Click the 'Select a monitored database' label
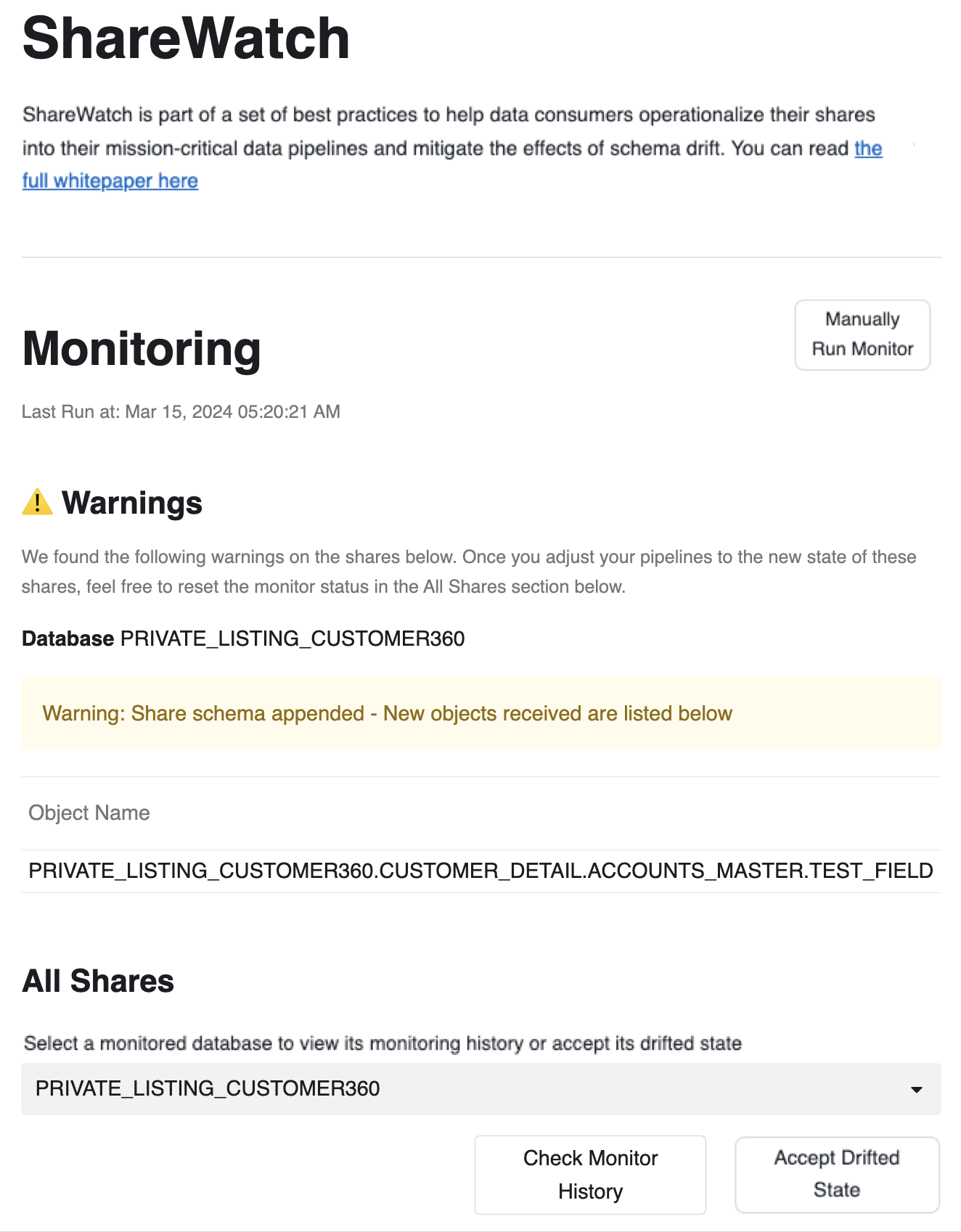 tap(383, 1043)
